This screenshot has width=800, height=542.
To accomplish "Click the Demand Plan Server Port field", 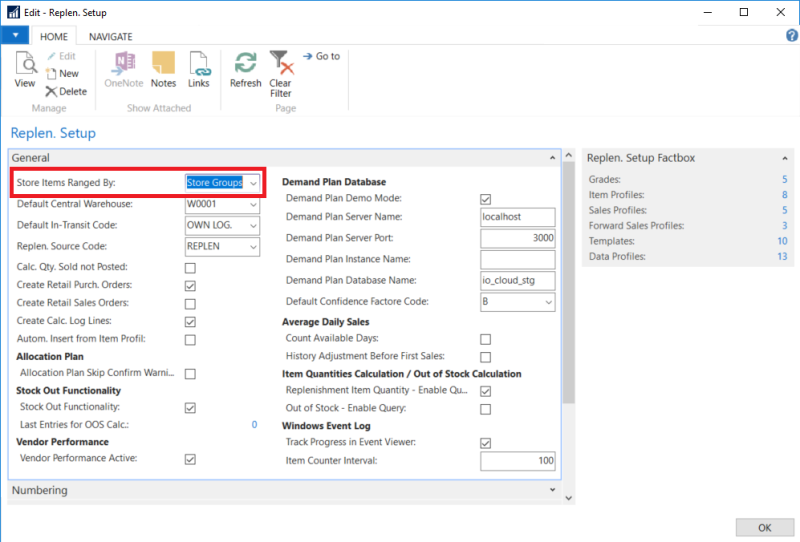I will tap(517, 238).
